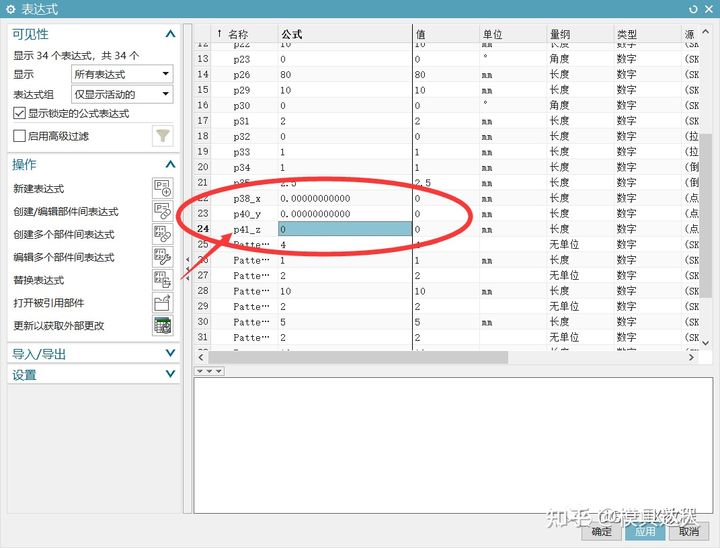Click the 取消 button

tap(689, 531)
